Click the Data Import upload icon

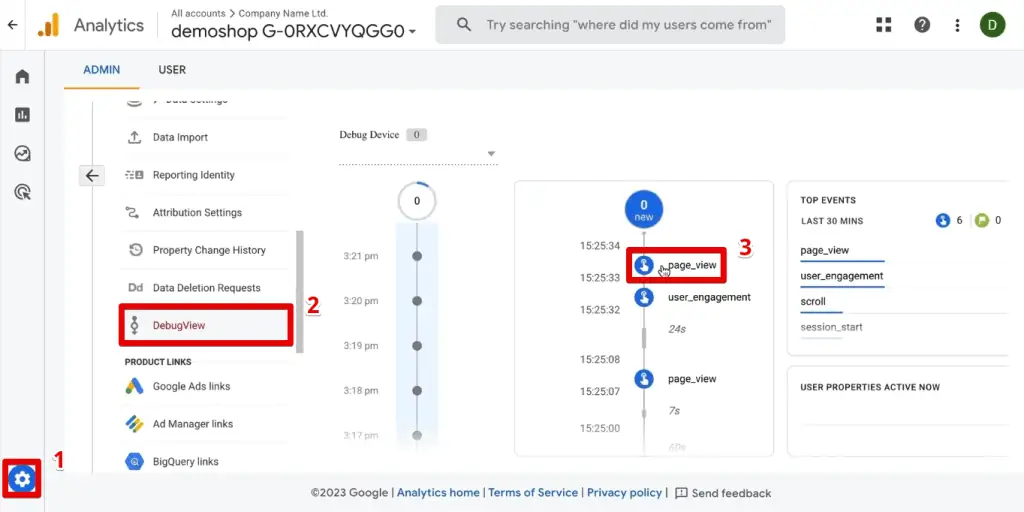click(134, 137)
